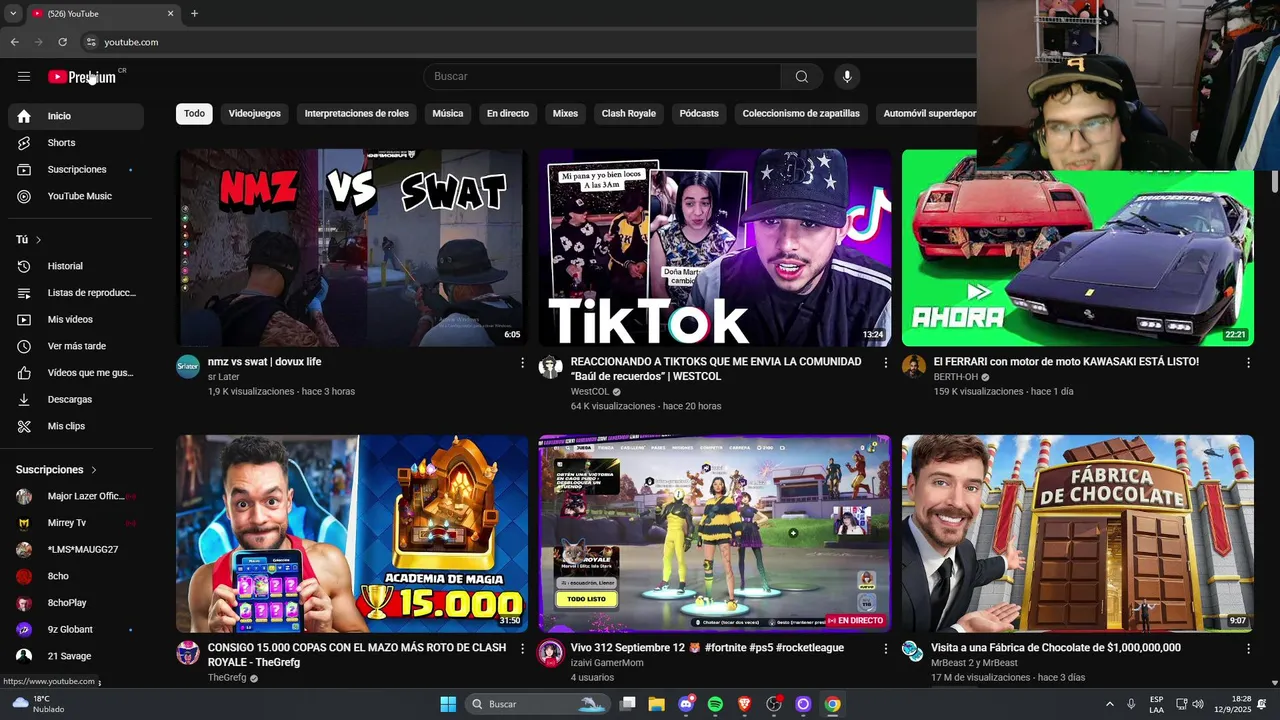Viewport: 1280px width, 720px height.
Task: Click the search magnifier button
Action: pos(801,77)
